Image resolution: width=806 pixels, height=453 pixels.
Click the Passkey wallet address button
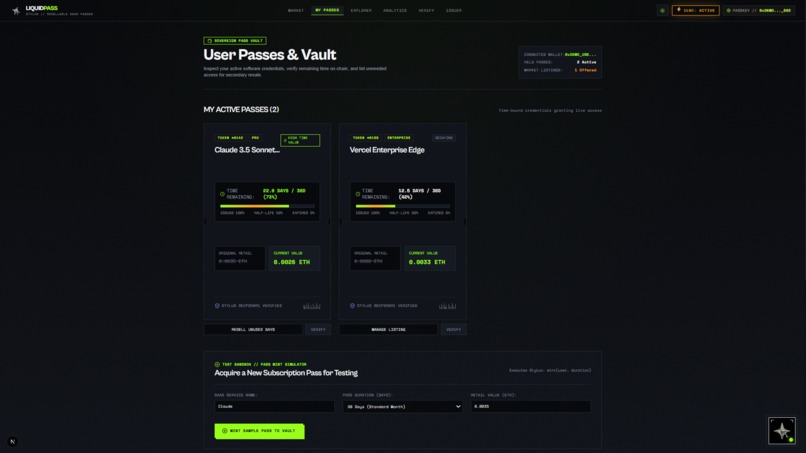click(759, 10)
